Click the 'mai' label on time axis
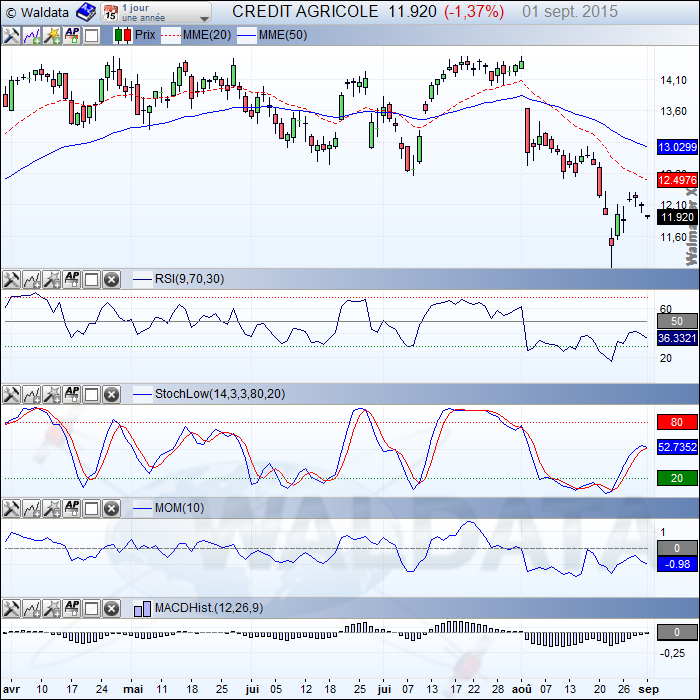Image resolution: width=700 pixels, height=700 pixels. coord(133,689)
